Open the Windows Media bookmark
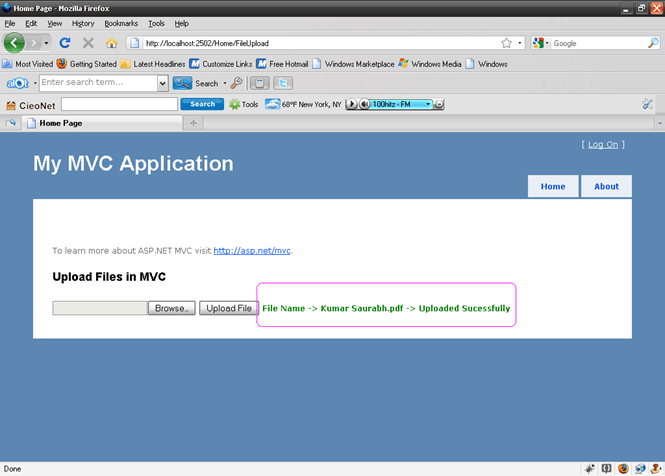Viewport: 665px width, 476px height. [430, 64]
